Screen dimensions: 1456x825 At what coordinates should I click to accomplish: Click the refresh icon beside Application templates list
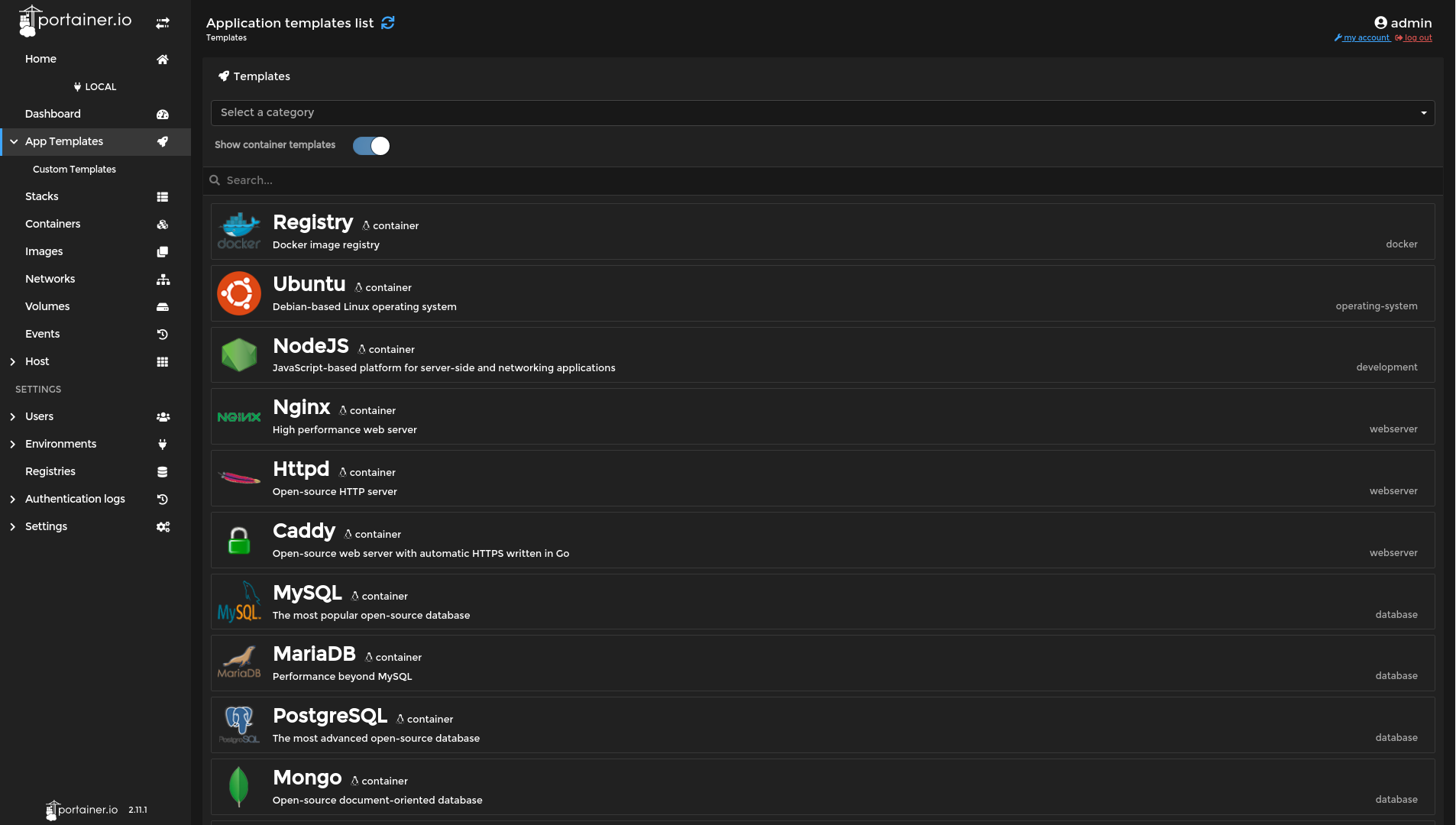click(388, 23)
